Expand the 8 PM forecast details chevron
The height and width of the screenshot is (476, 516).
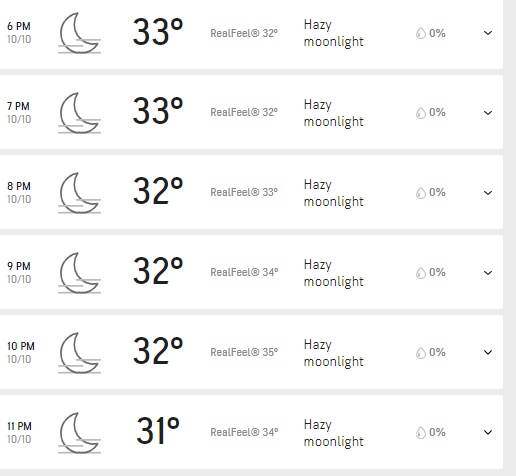click(488, 193)
